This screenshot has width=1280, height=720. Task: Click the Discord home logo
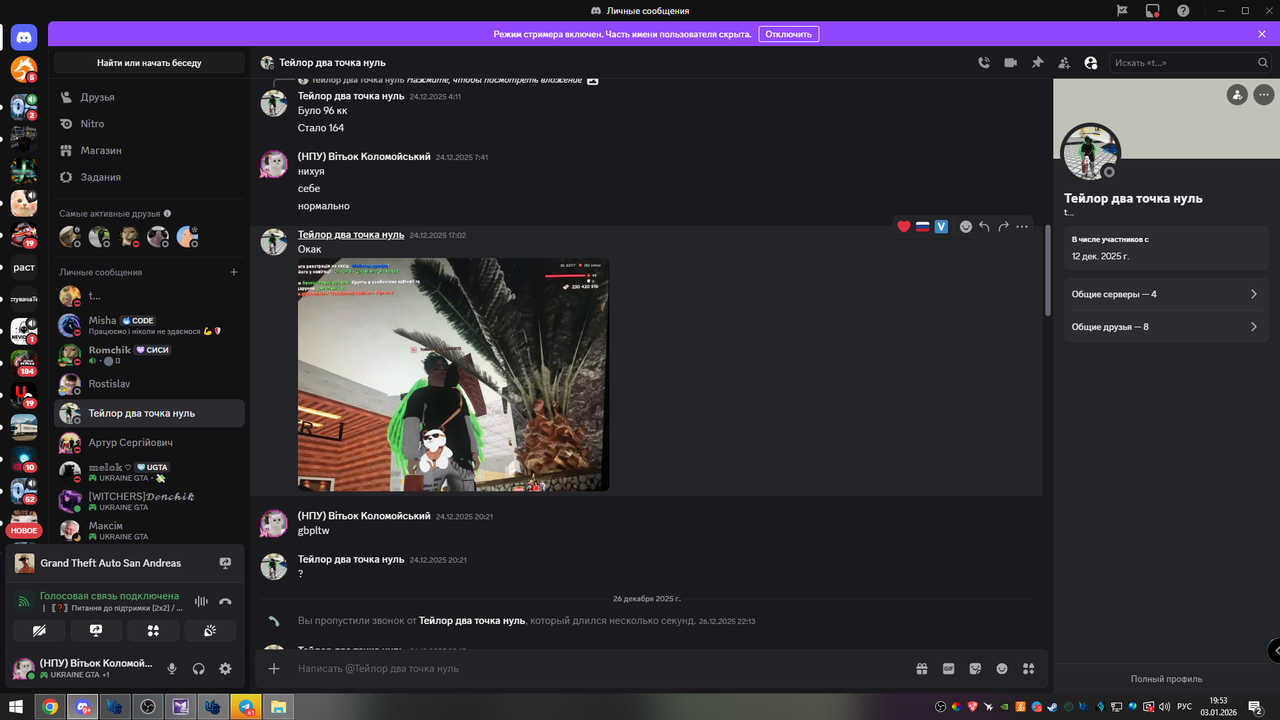(x=24, y=38)
